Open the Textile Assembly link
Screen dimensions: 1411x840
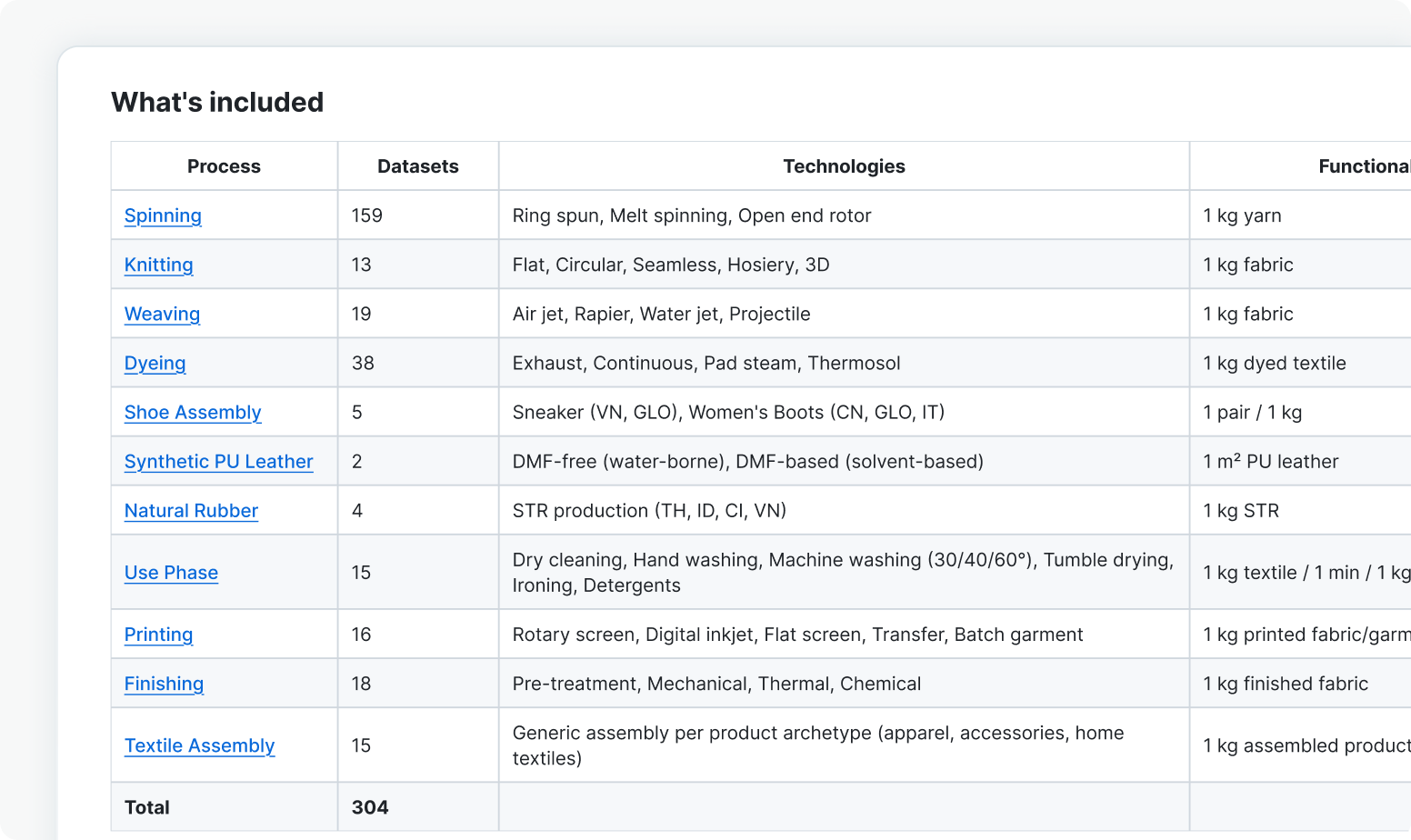pos(199,745)
